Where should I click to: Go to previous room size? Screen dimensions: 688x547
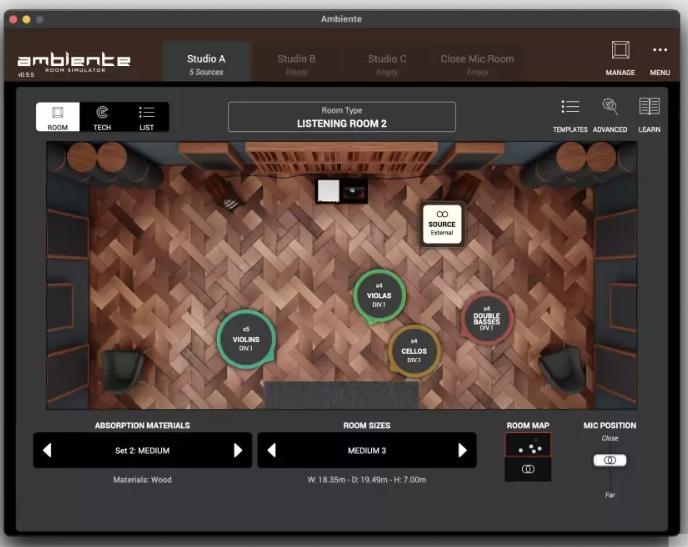[x=272, y=450]
